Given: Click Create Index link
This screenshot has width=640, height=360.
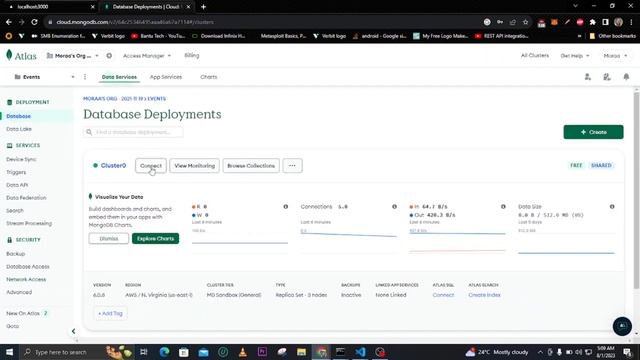Looking at the screenshot, I should click(484, 295).
